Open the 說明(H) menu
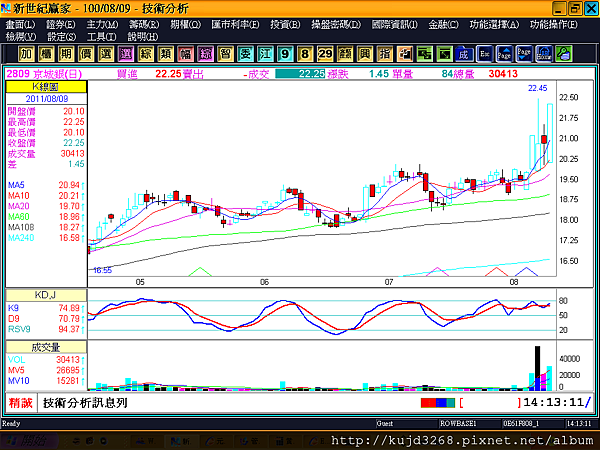This screenshot has height=450, width=600. (x=142, y=37)
